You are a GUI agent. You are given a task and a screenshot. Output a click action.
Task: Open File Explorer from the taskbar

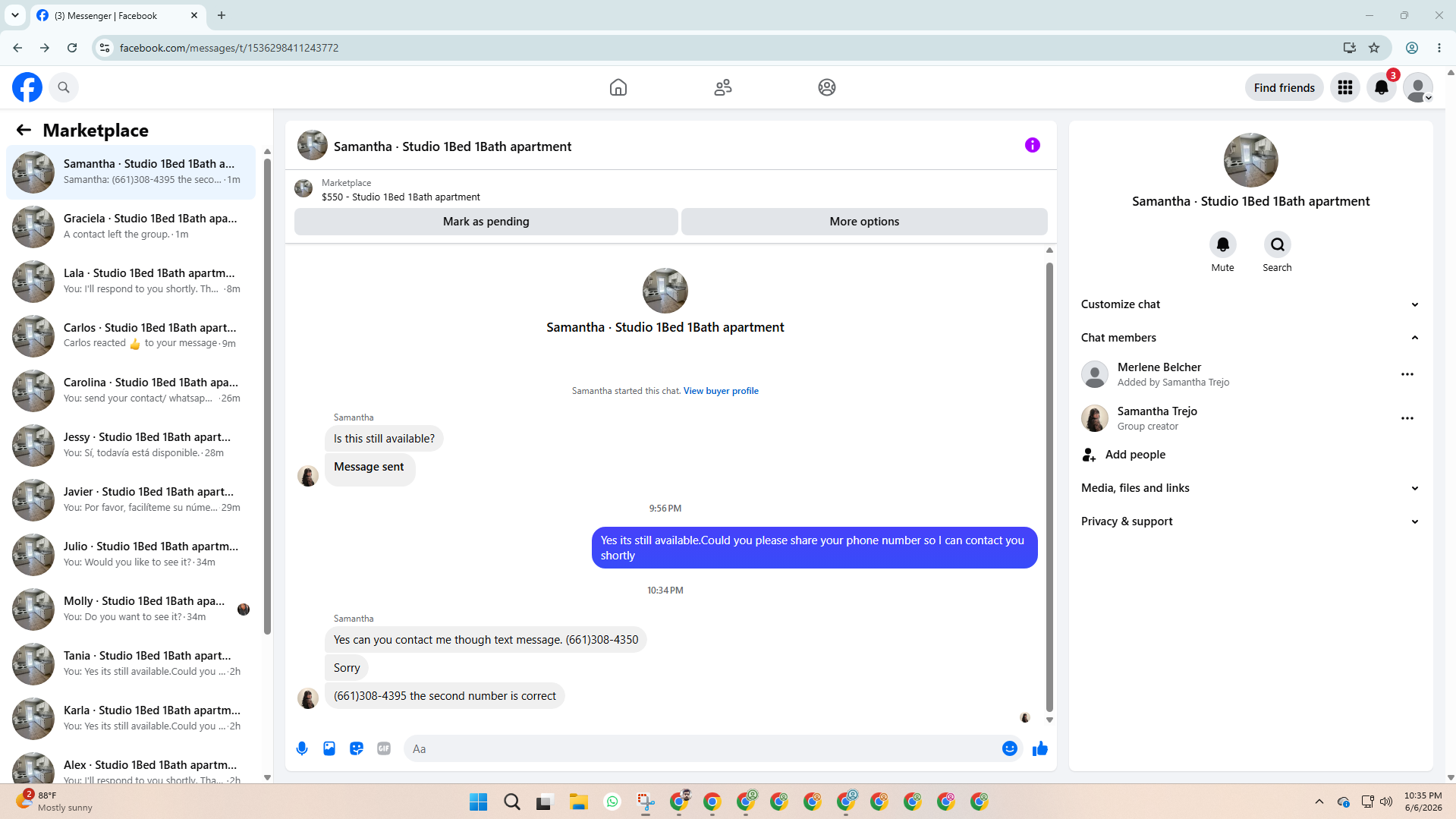pyautogui.click(x=579, y=802)
